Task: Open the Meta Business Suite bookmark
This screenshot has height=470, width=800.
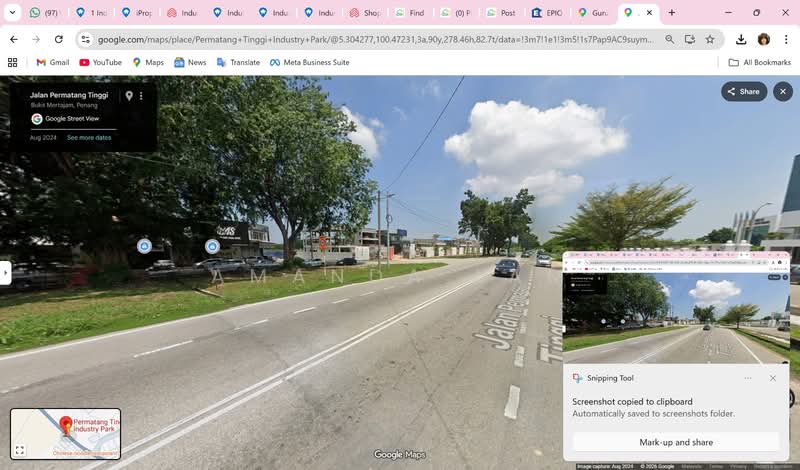Action: click(309, 62)
